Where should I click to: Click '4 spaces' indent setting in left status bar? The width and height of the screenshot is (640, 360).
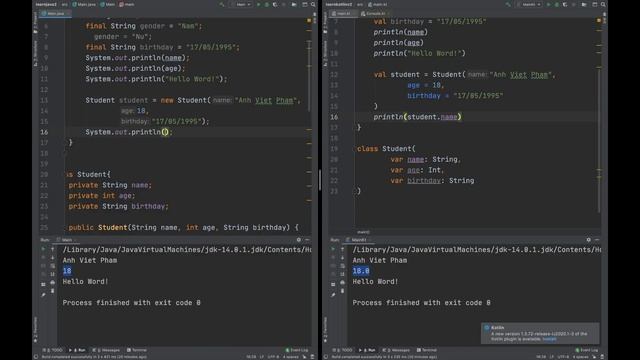point(291,357)
